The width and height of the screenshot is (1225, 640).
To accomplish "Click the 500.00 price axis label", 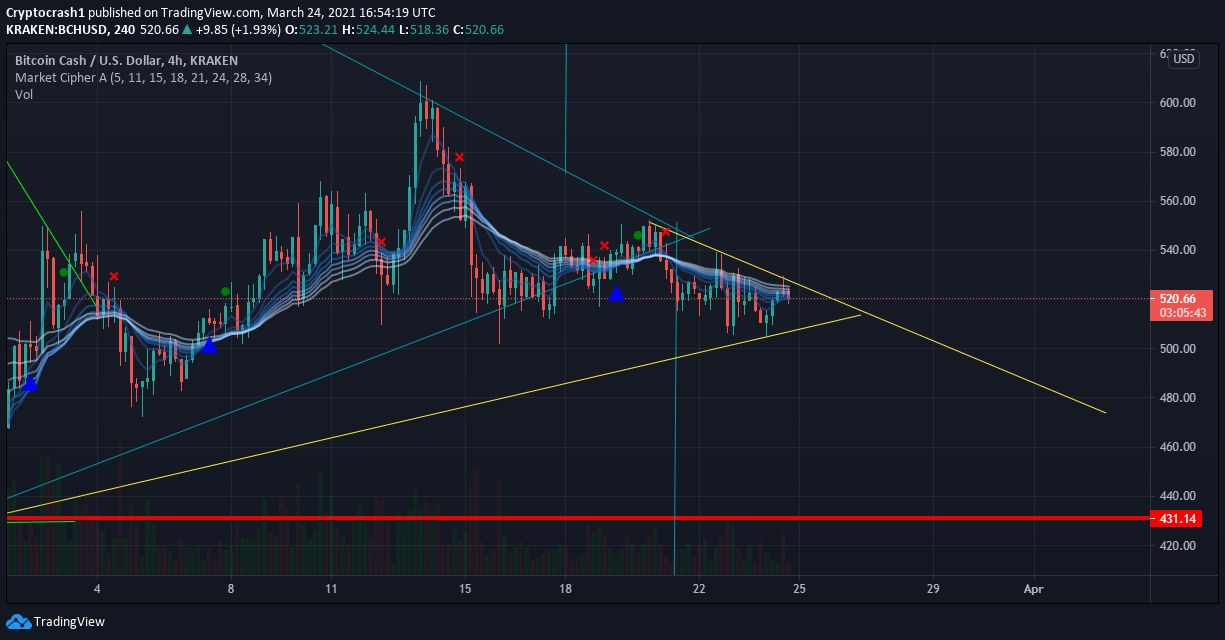I will [x=1177, y=349].
